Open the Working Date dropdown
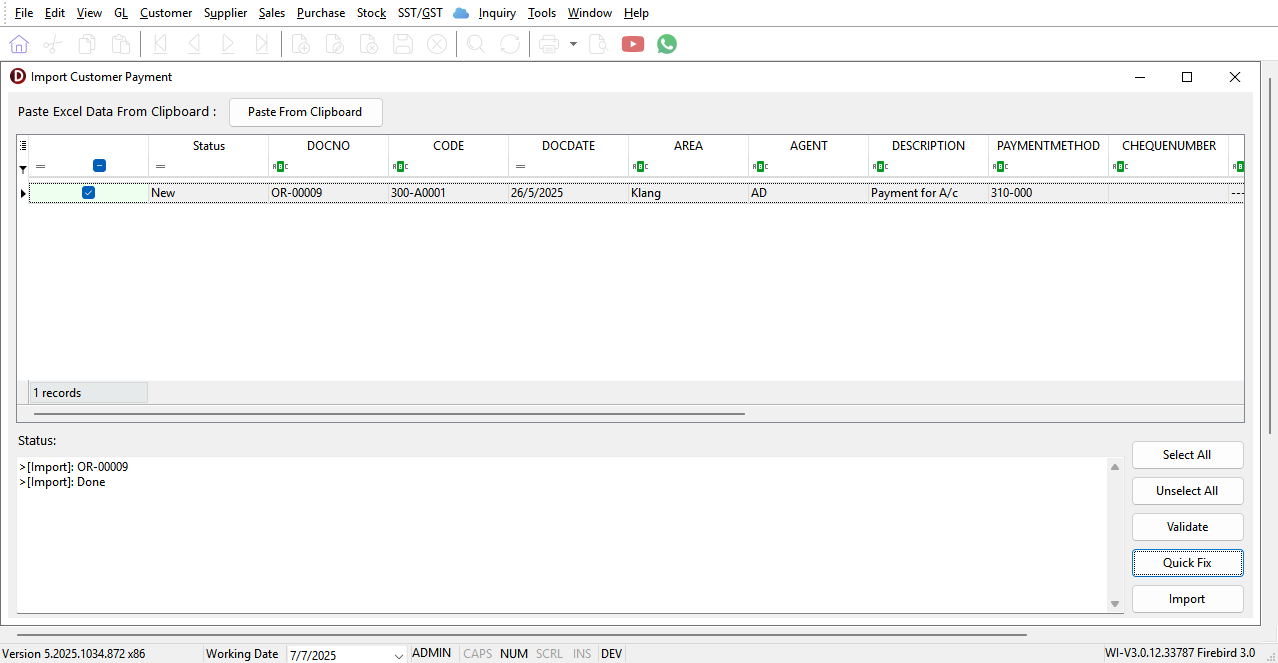Screen dimensions: 1278x663 pyautogui.click(x=399, y=655)
